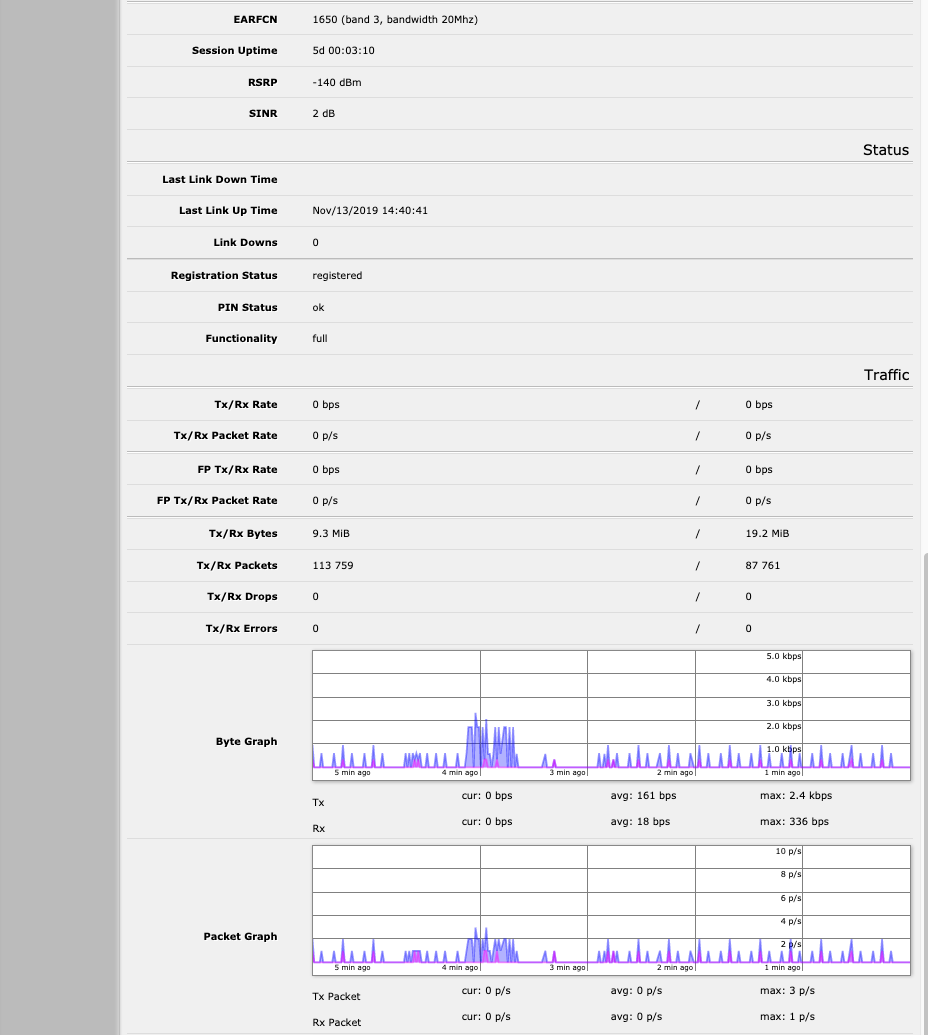
Task: Select the Tx average 161 bps label
Action: pos(643,795)
